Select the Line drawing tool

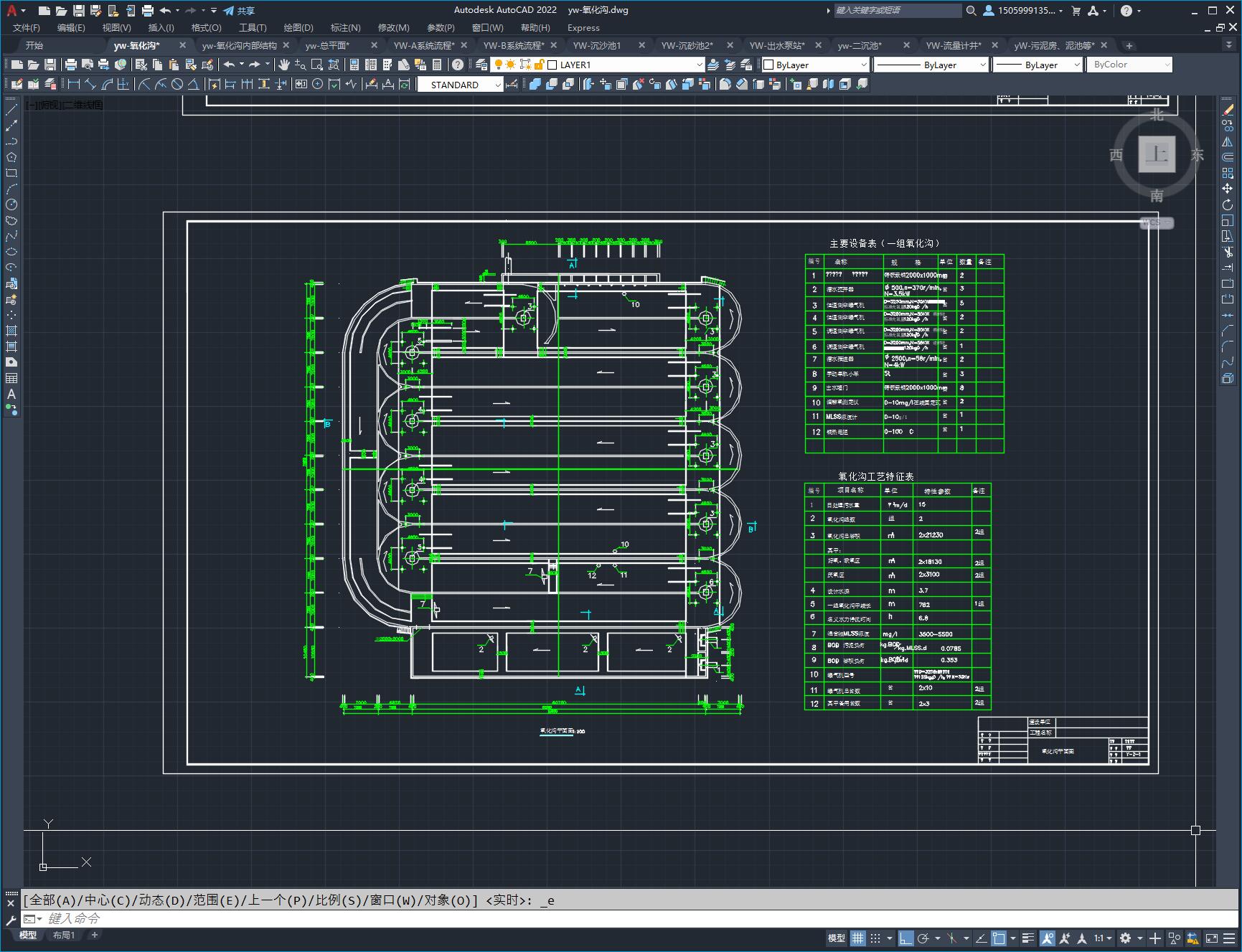pyautogui.click(x=11, y=110)
